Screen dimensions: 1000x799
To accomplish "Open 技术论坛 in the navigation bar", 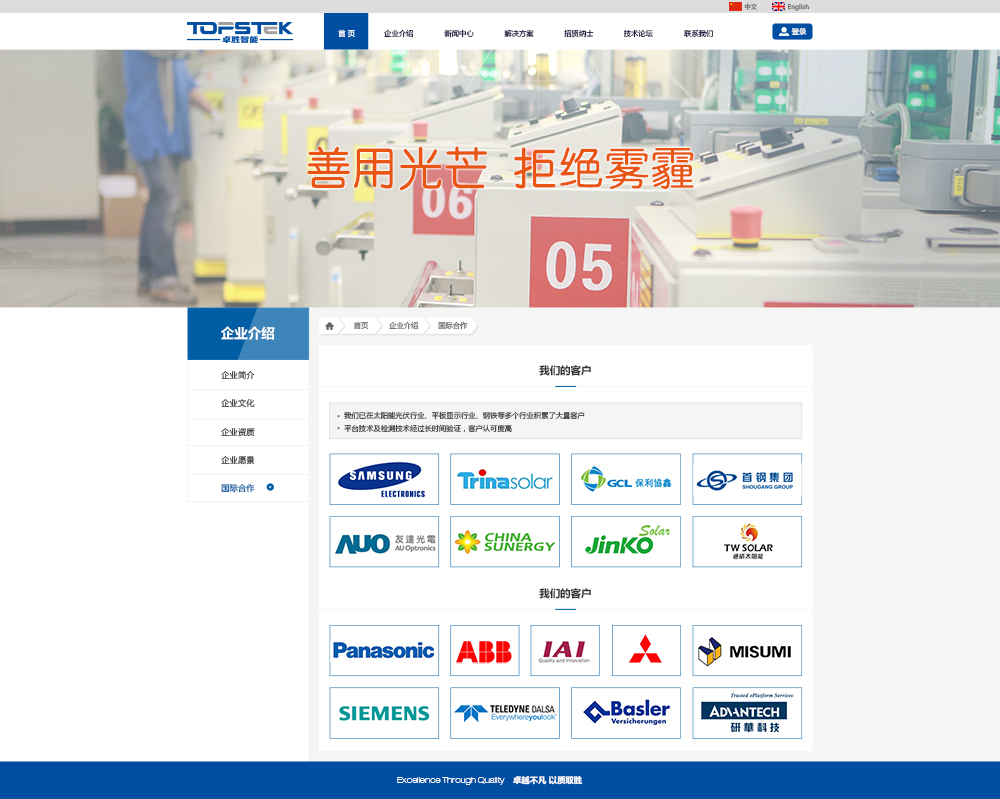I will click(x=638, y=34).
